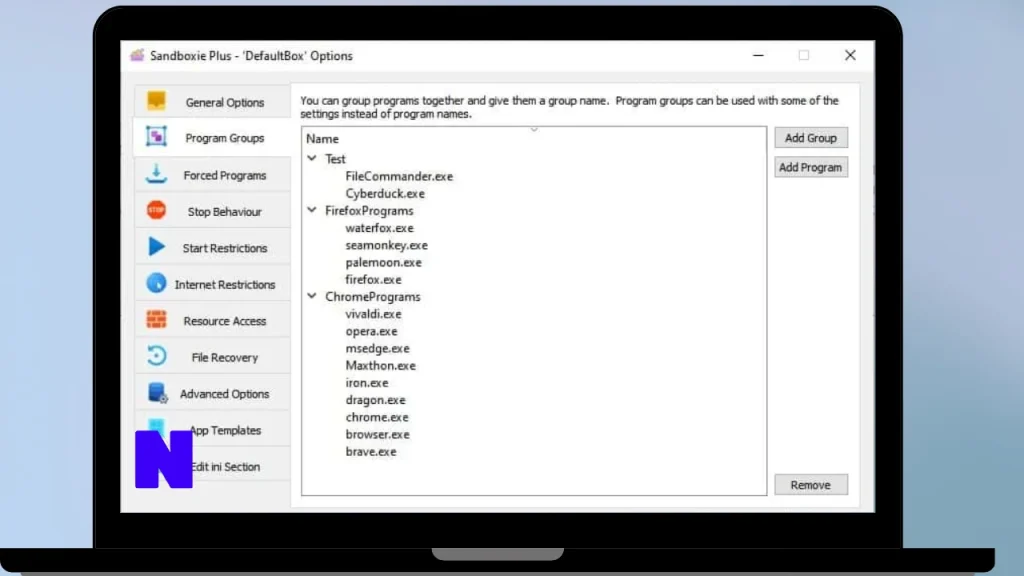Viewport: 1024px width, 576px height.
Task: Click the Add Program button
Action: click(x=811, y=167)
